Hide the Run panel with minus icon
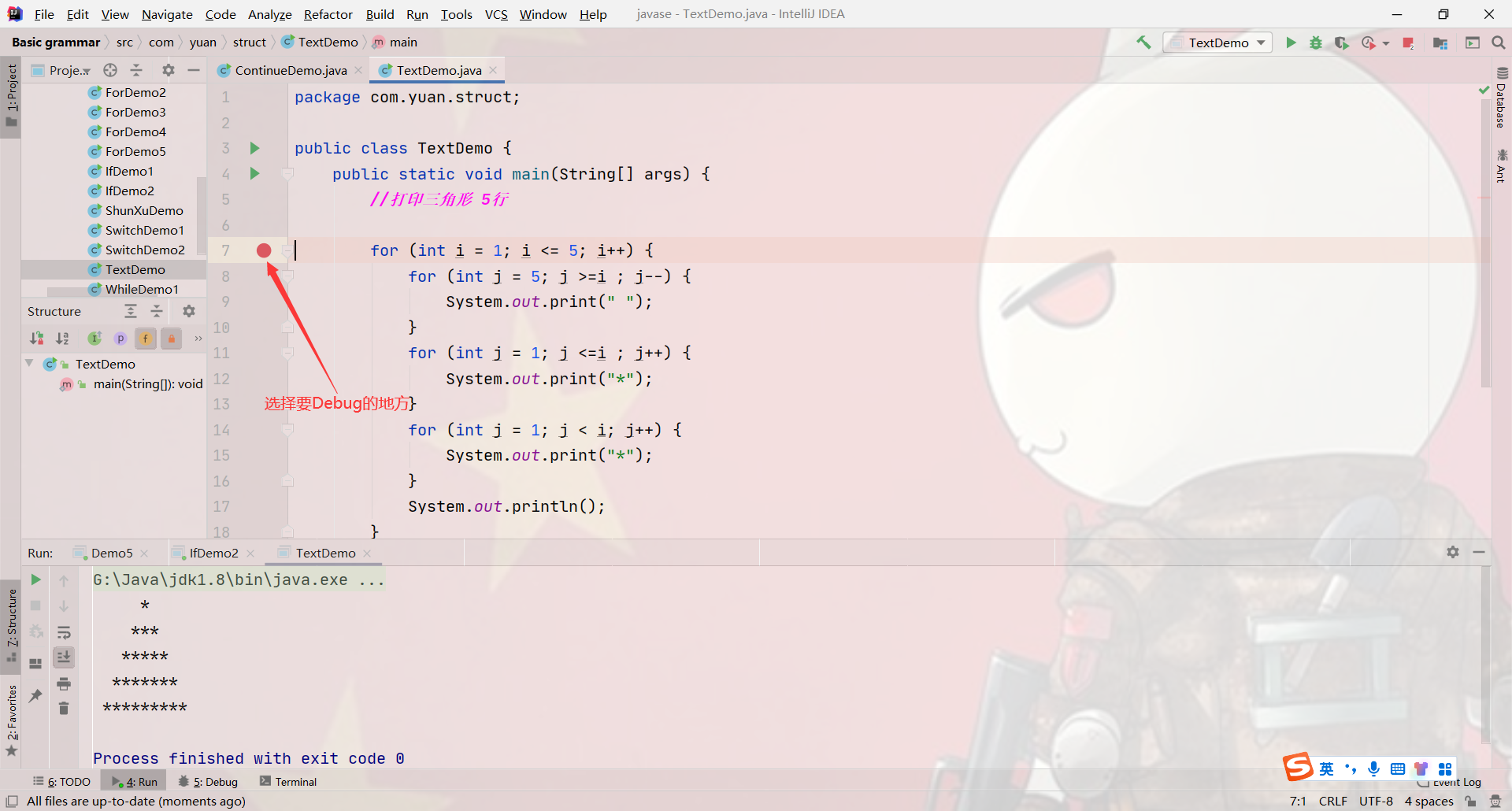 1479,552
